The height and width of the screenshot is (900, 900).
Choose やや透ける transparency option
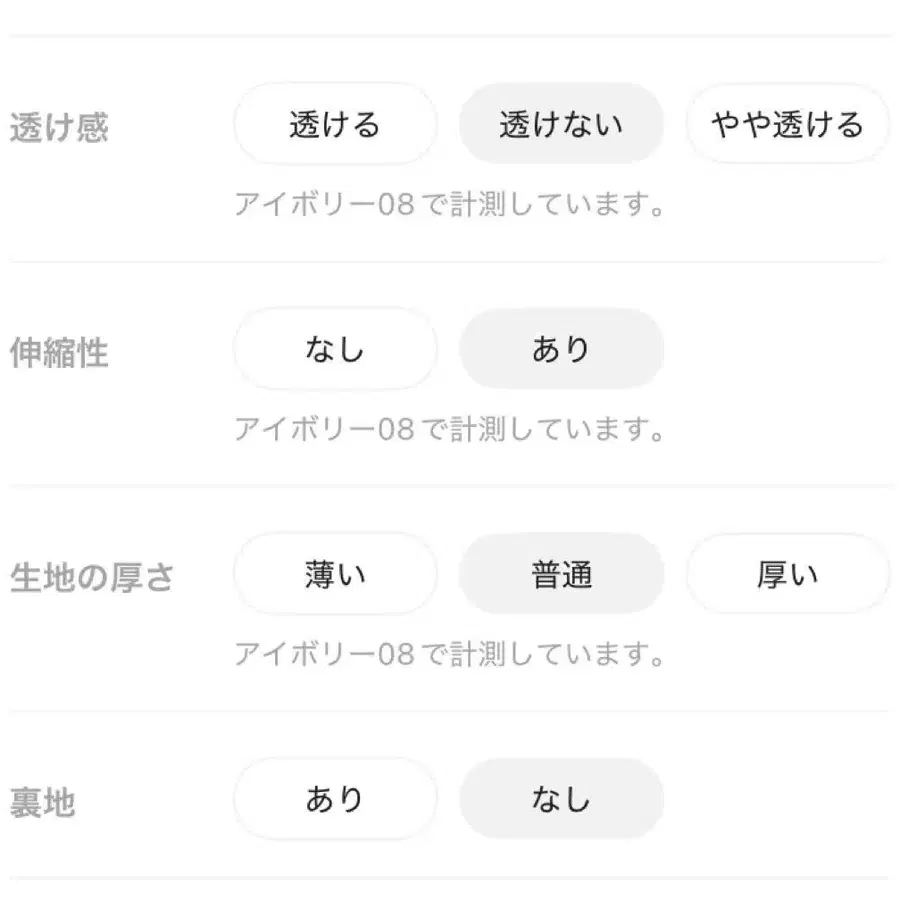pyautogui.click(x=787, y=124)
